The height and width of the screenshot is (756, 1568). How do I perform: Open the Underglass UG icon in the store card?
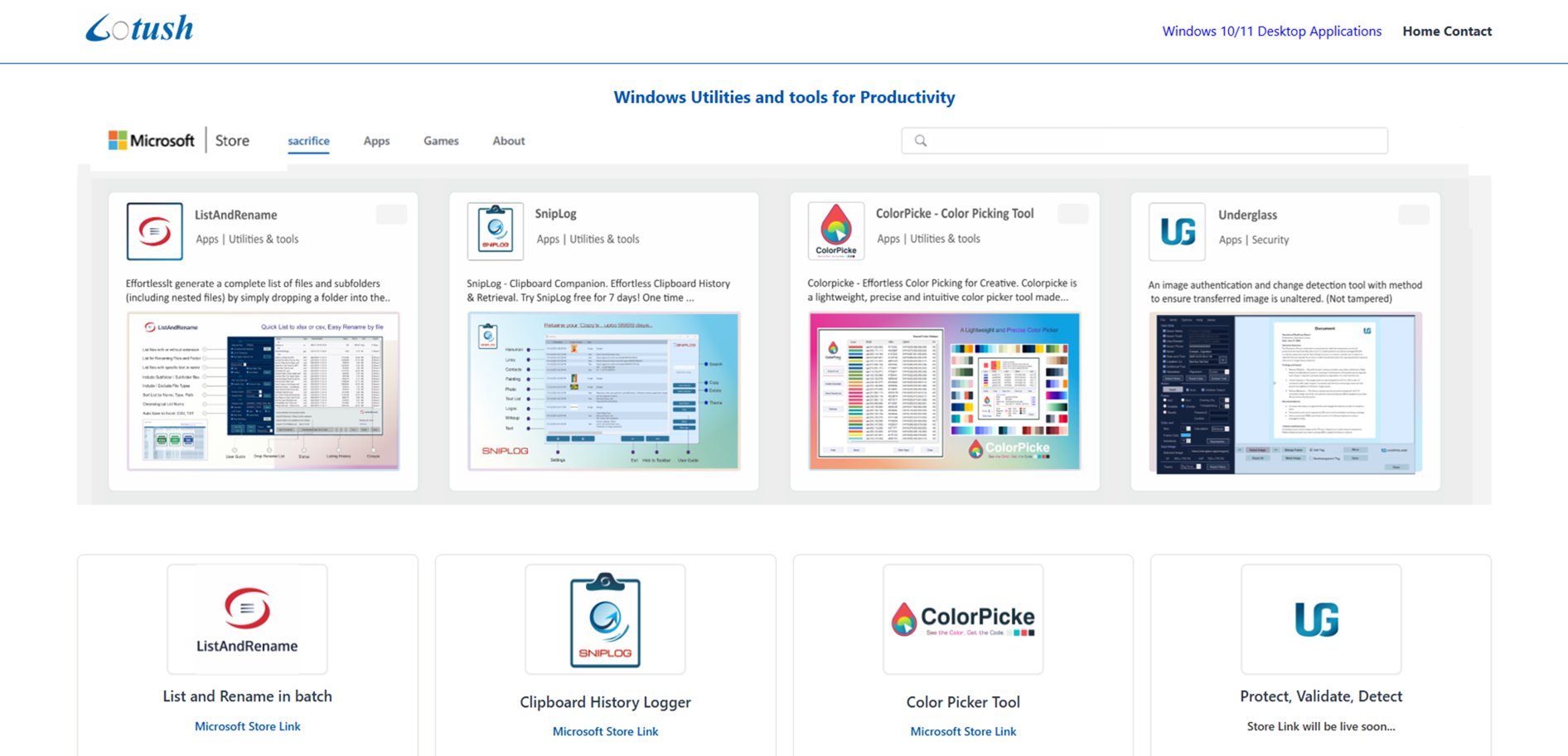pyautogui.click(x=1177, y=231)
